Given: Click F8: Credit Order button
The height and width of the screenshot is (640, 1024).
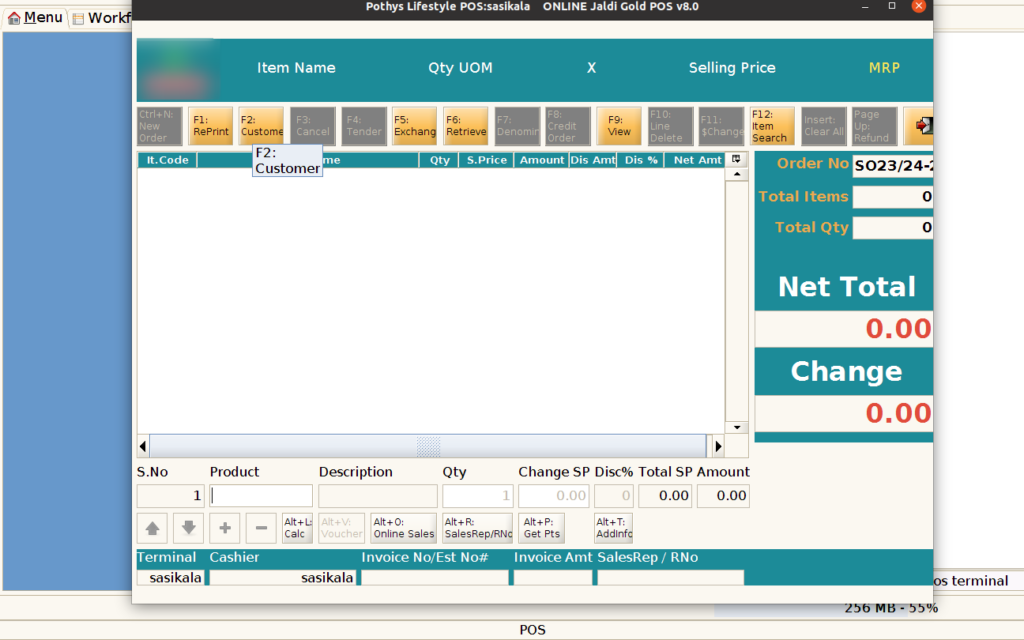Looking at the screenshot, I should click(x=568, y=126).
